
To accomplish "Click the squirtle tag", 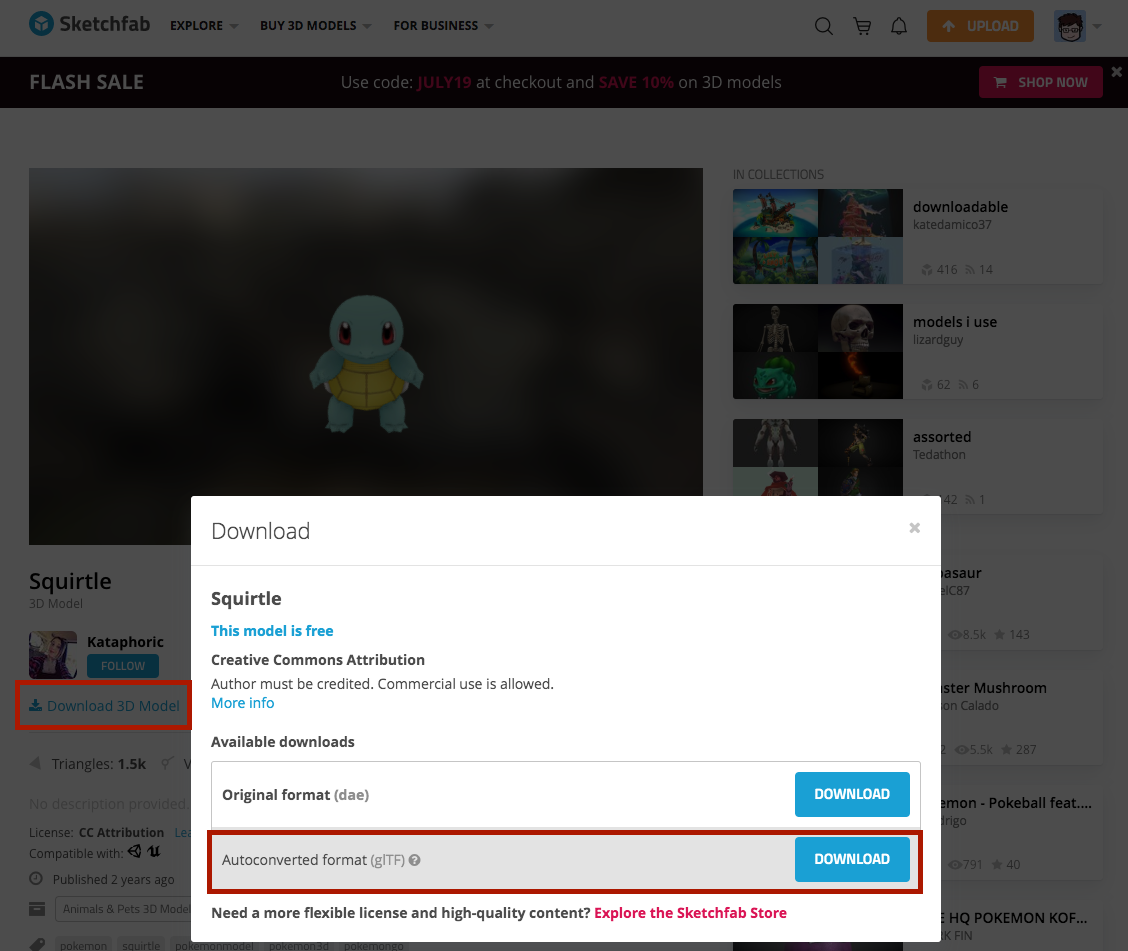I will point(141,945).
